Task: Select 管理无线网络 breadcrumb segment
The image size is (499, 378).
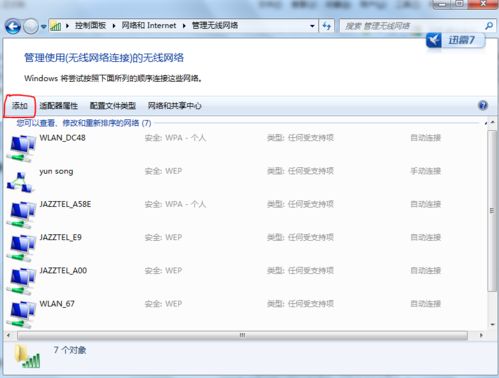Action: 215,26
